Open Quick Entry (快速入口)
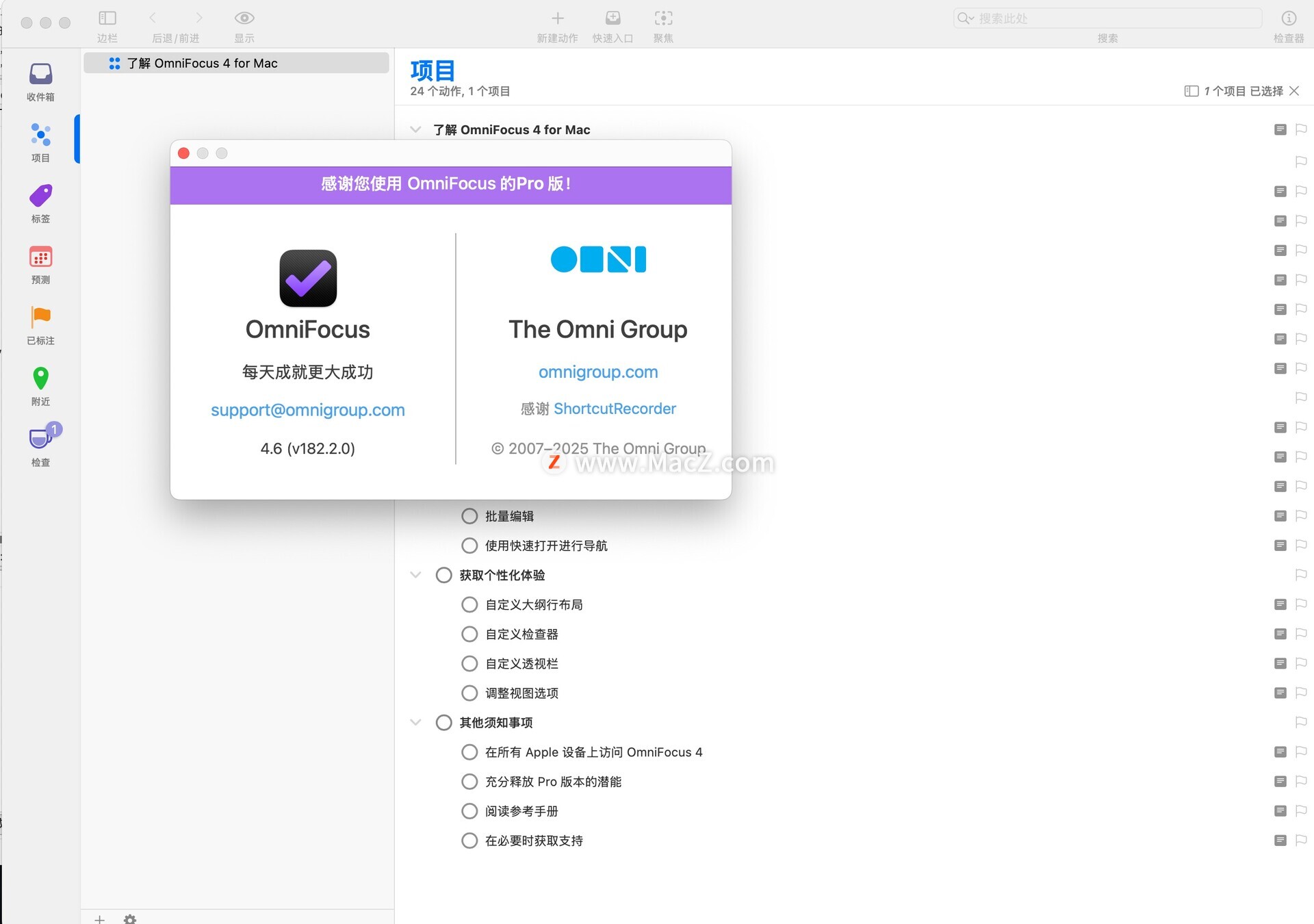 point(613,18)
